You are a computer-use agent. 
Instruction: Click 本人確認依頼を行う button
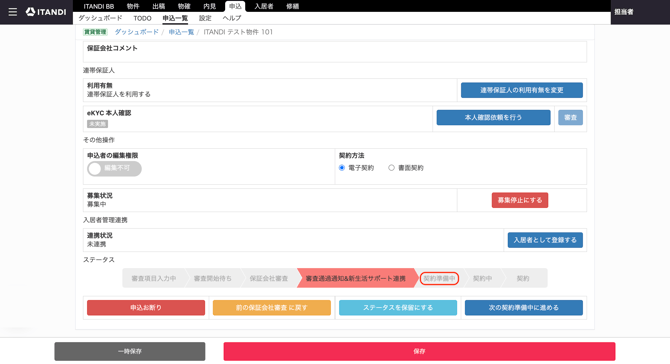click(494, 117)
